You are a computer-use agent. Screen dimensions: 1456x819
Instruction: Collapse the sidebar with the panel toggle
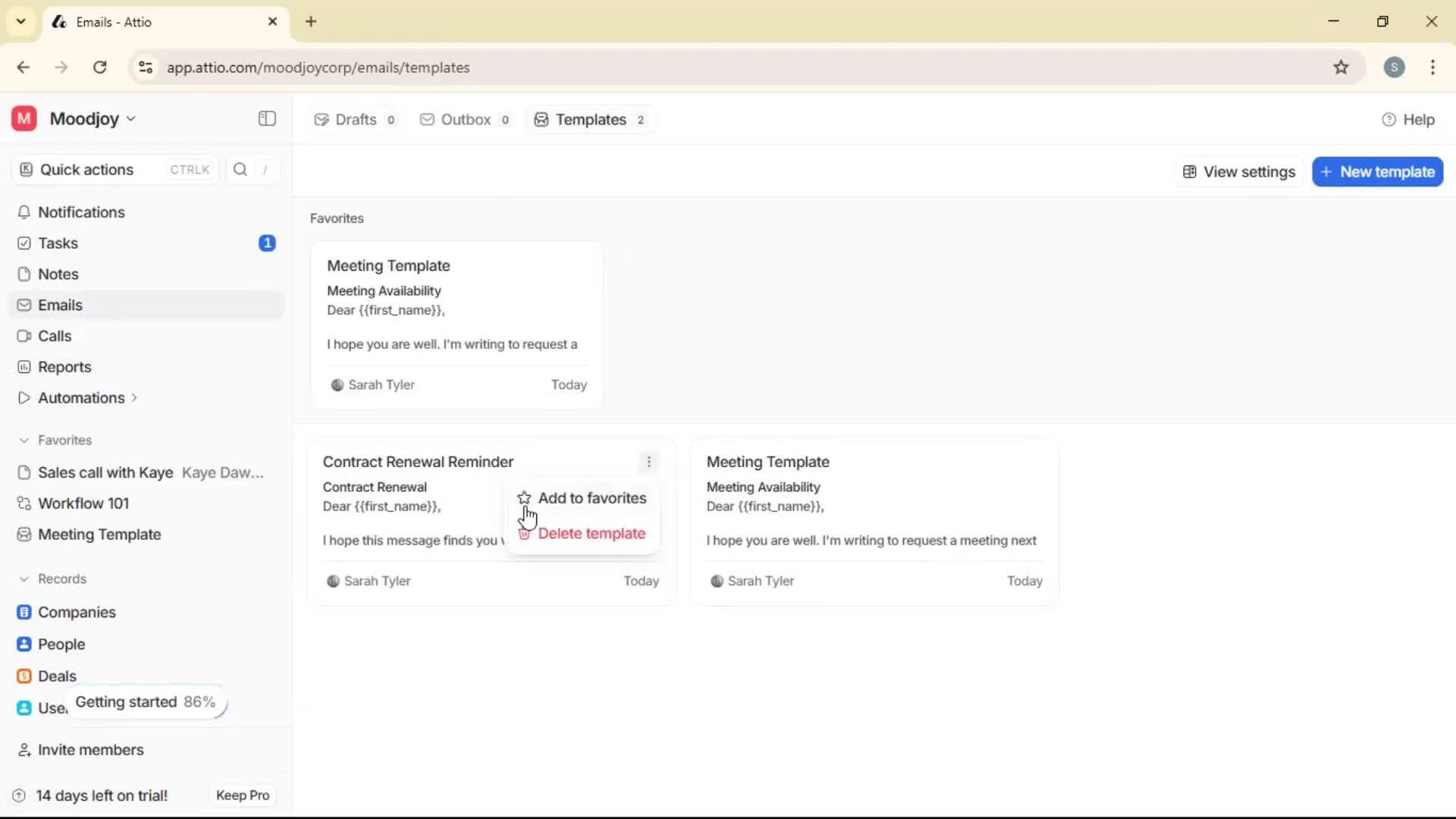pyautogui.click(x=266, y=119)
